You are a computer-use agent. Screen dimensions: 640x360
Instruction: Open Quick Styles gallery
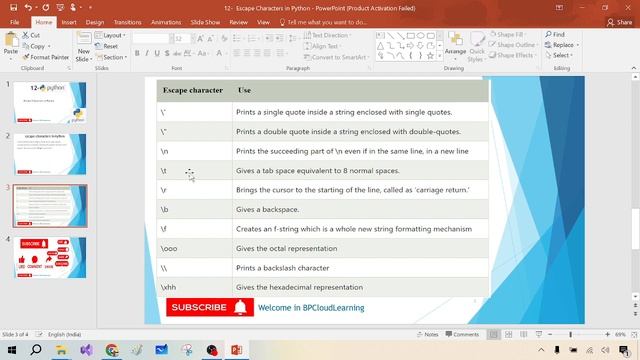click(x=477, y=47)
